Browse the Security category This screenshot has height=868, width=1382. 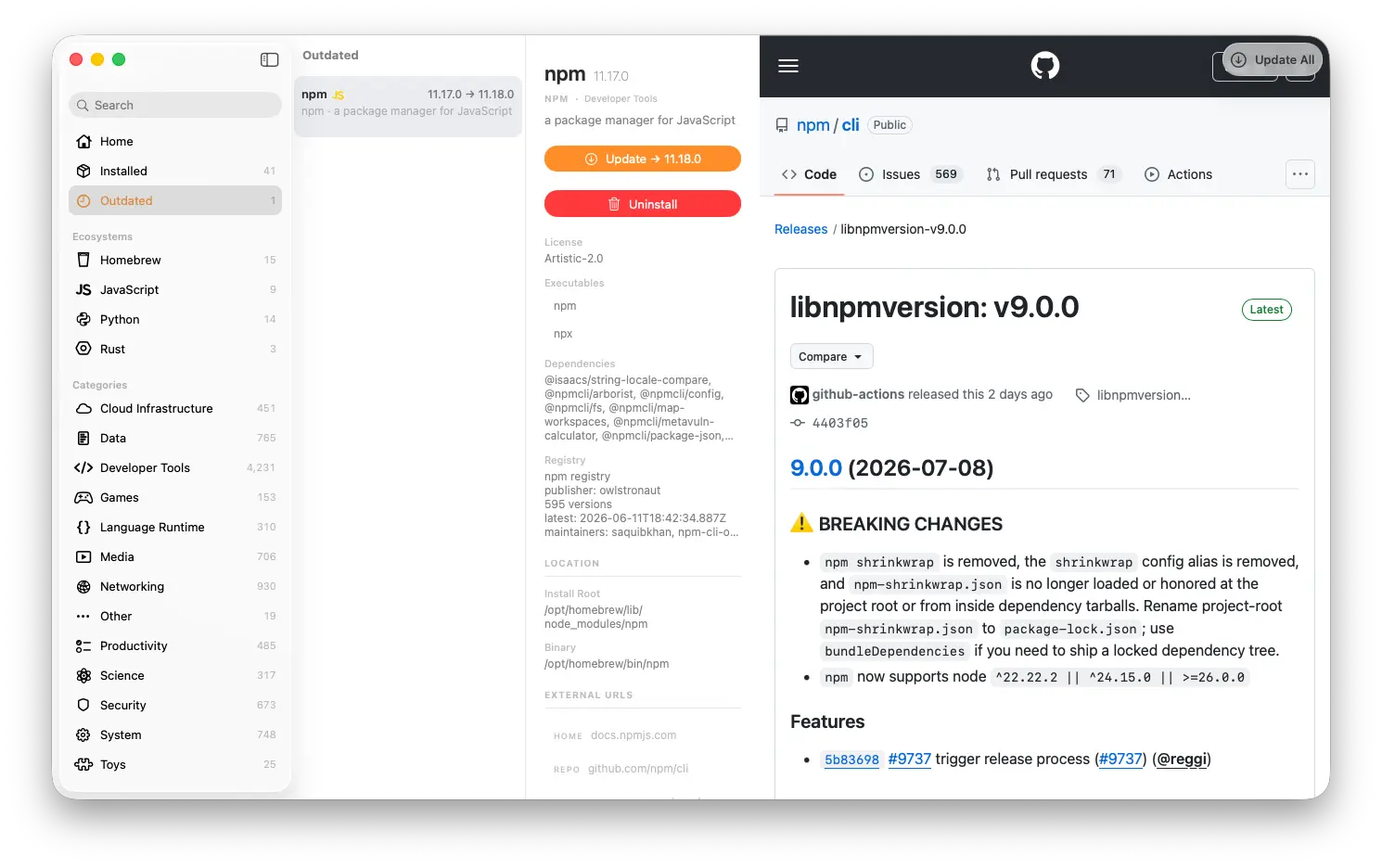point(175,705)
